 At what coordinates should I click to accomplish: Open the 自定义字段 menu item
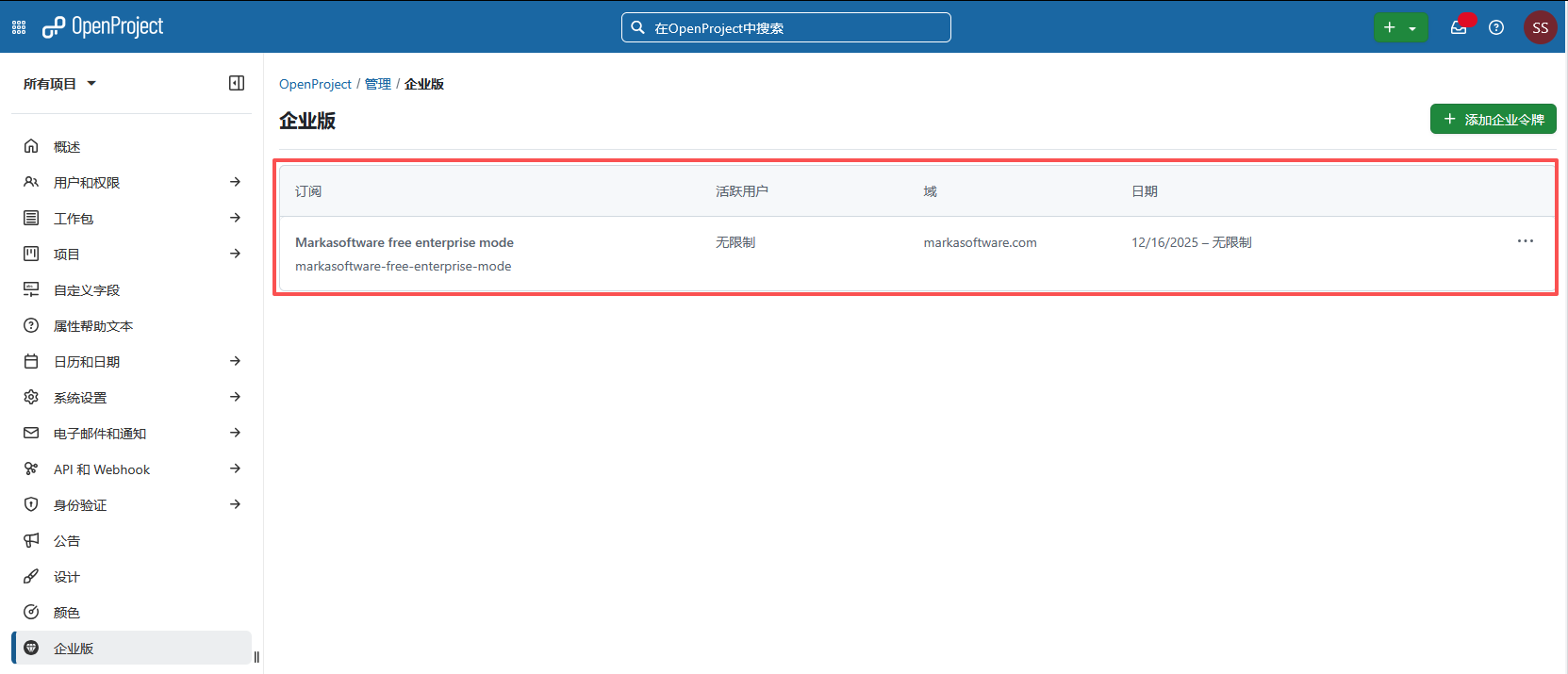tap(131, 289)
